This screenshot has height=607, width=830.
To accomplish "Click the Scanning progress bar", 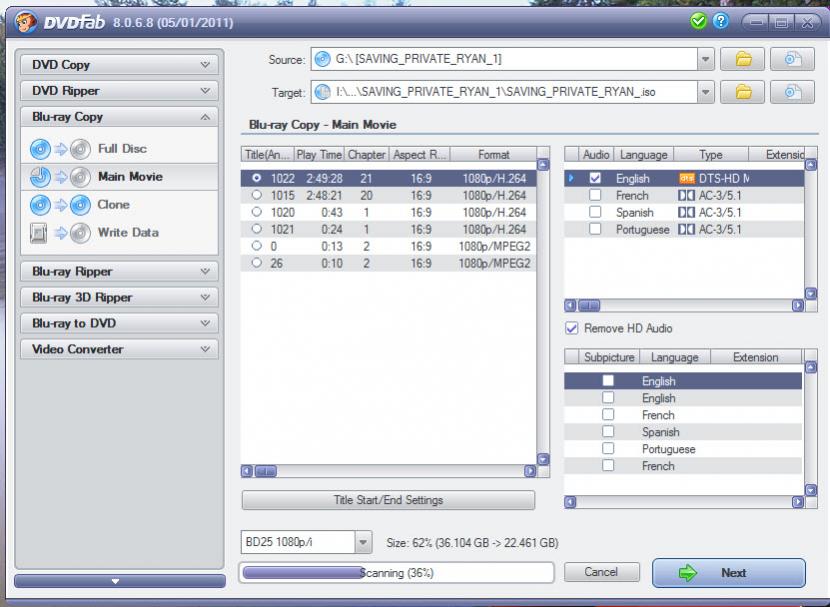I will (x=396, y=573).
